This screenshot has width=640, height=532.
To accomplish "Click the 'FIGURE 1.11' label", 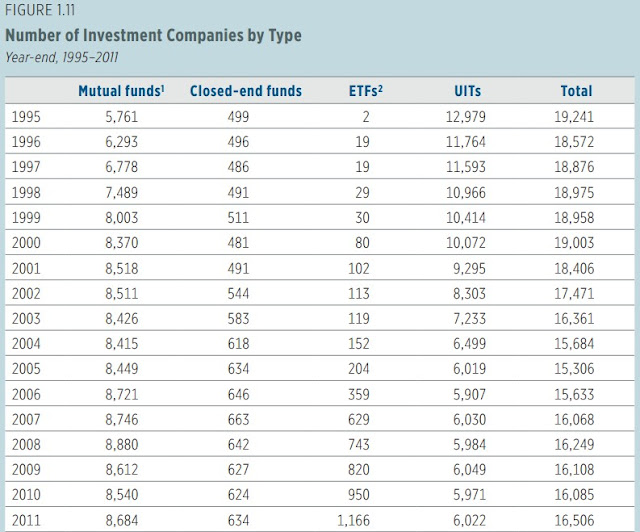I will (40, 10).
